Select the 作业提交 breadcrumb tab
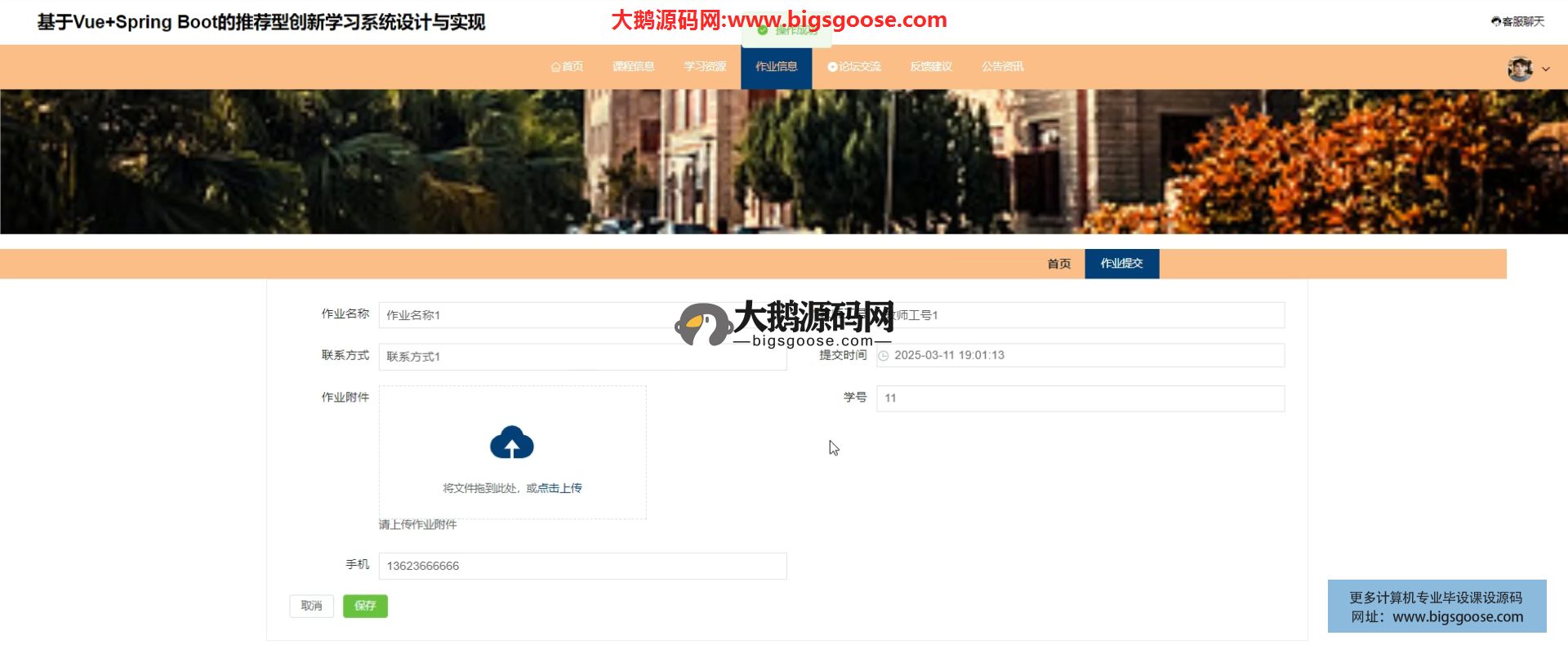 tap(1121, 264)
